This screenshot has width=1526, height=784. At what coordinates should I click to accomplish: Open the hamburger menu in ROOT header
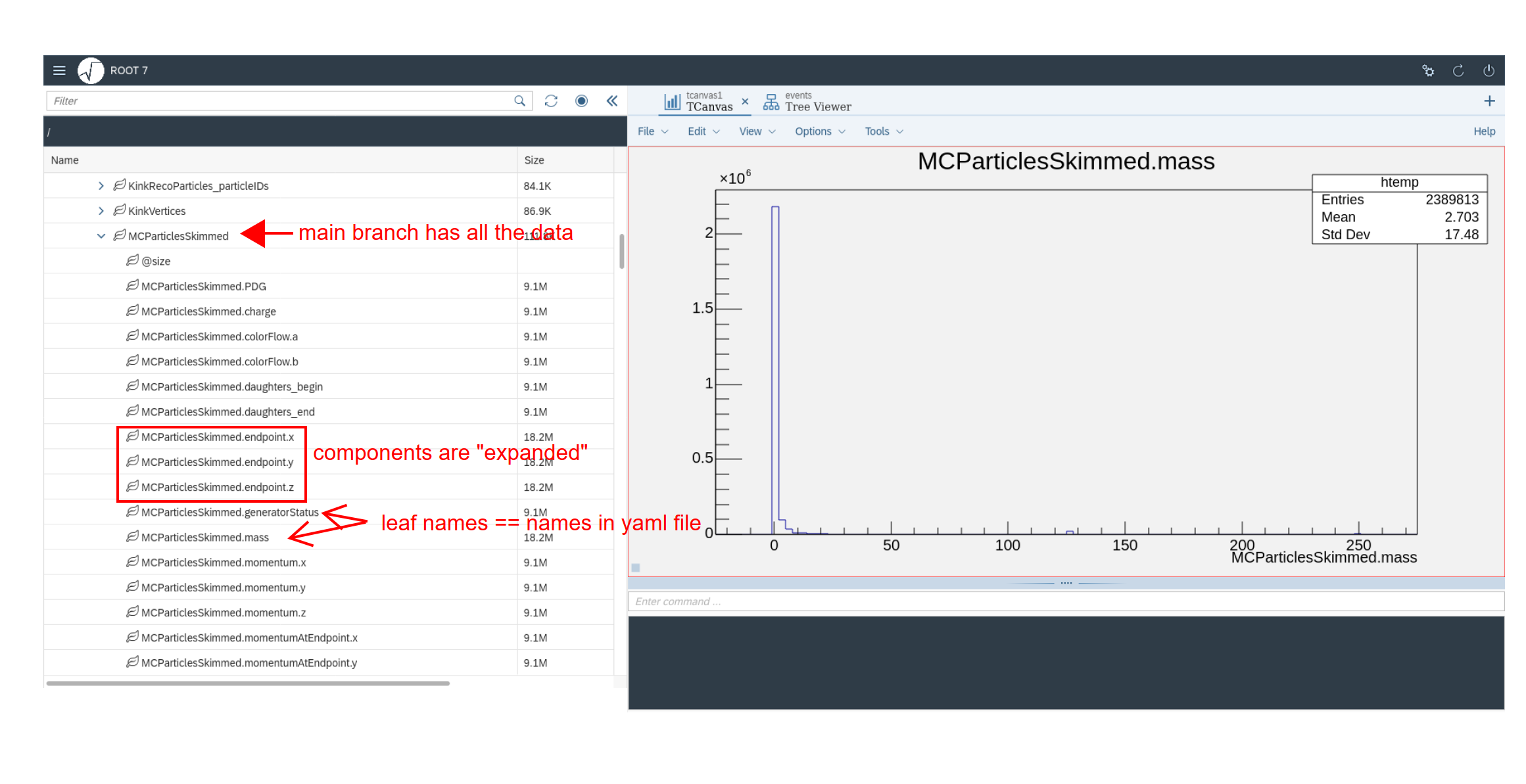pos(59,70)
